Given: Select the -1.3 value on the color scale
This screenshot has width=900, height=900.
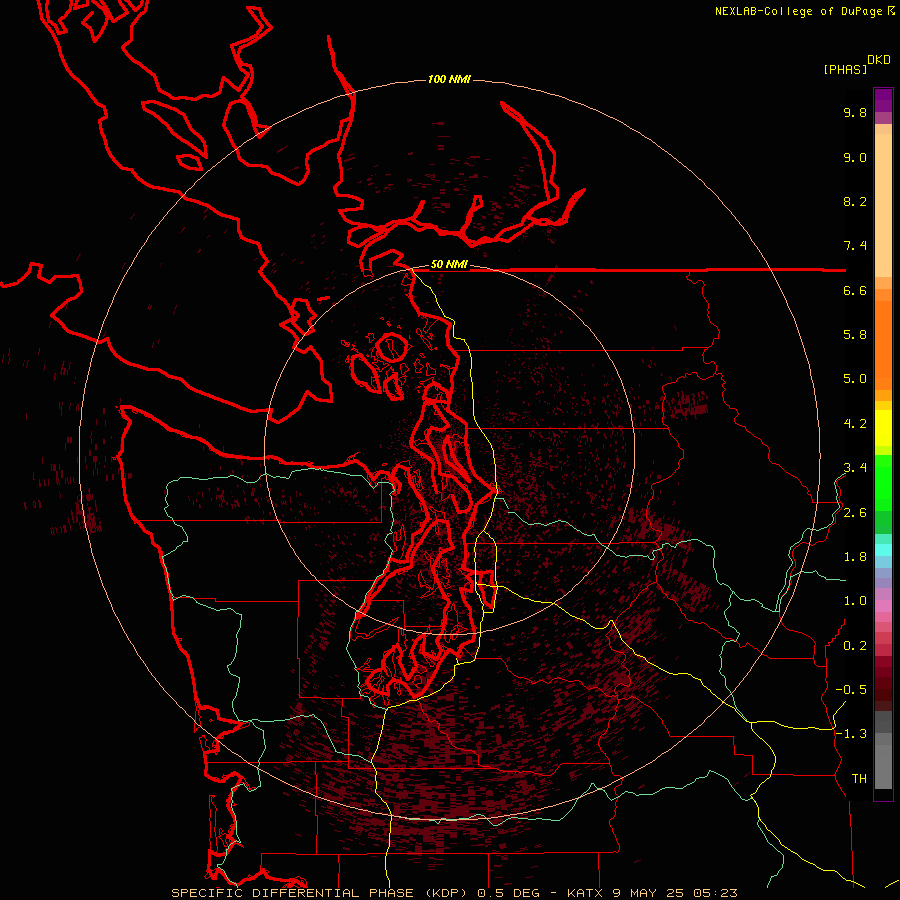Looking at the screenshot, I should coord(851,734).
